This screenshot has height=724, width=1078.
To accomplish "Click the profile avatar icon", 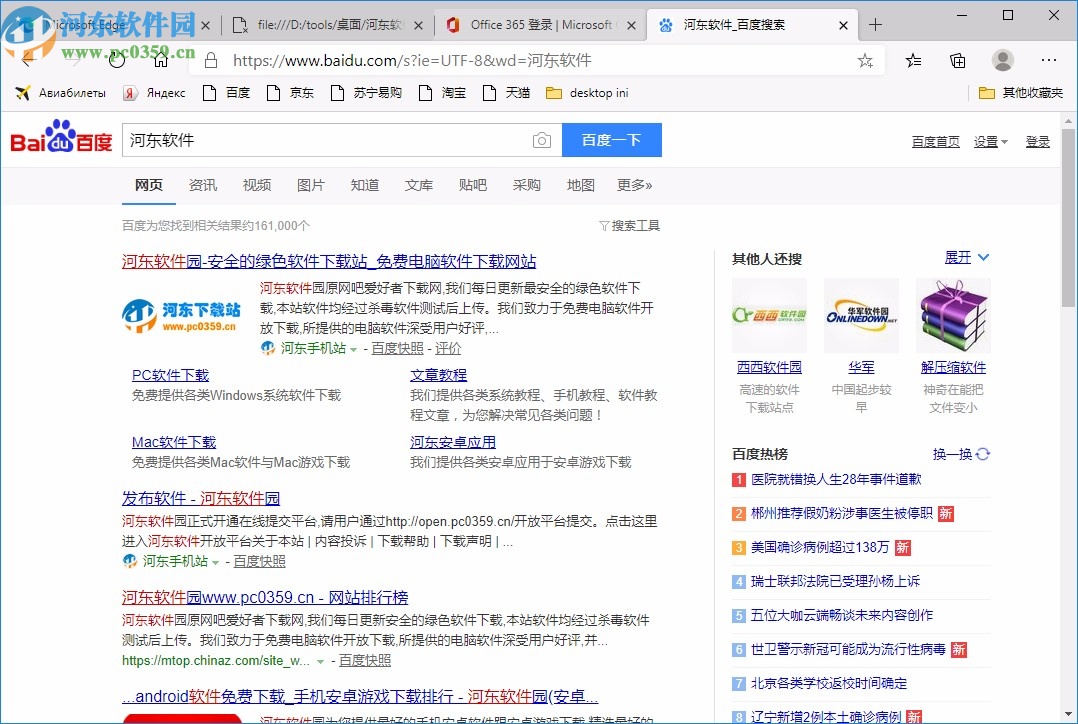I will pos(1002,60).
